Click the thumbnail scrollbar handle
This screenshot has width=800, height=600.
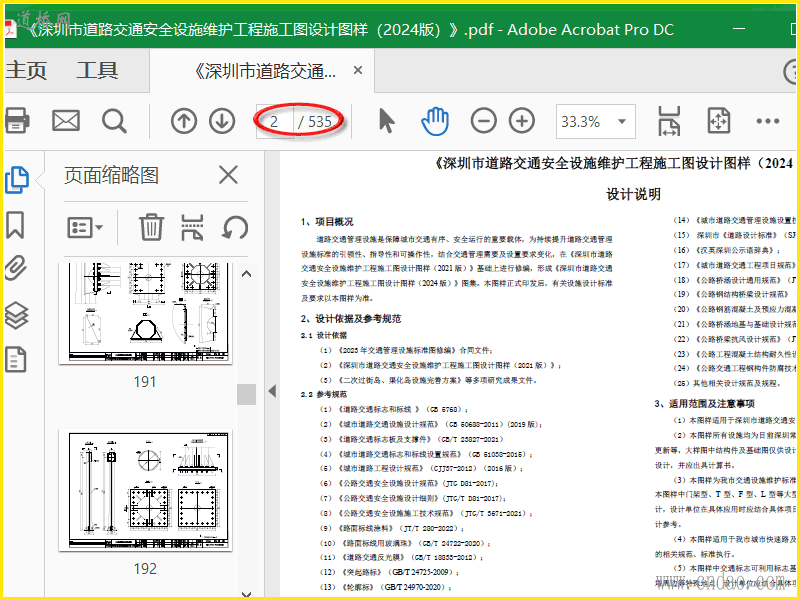(x=246, y=394)
